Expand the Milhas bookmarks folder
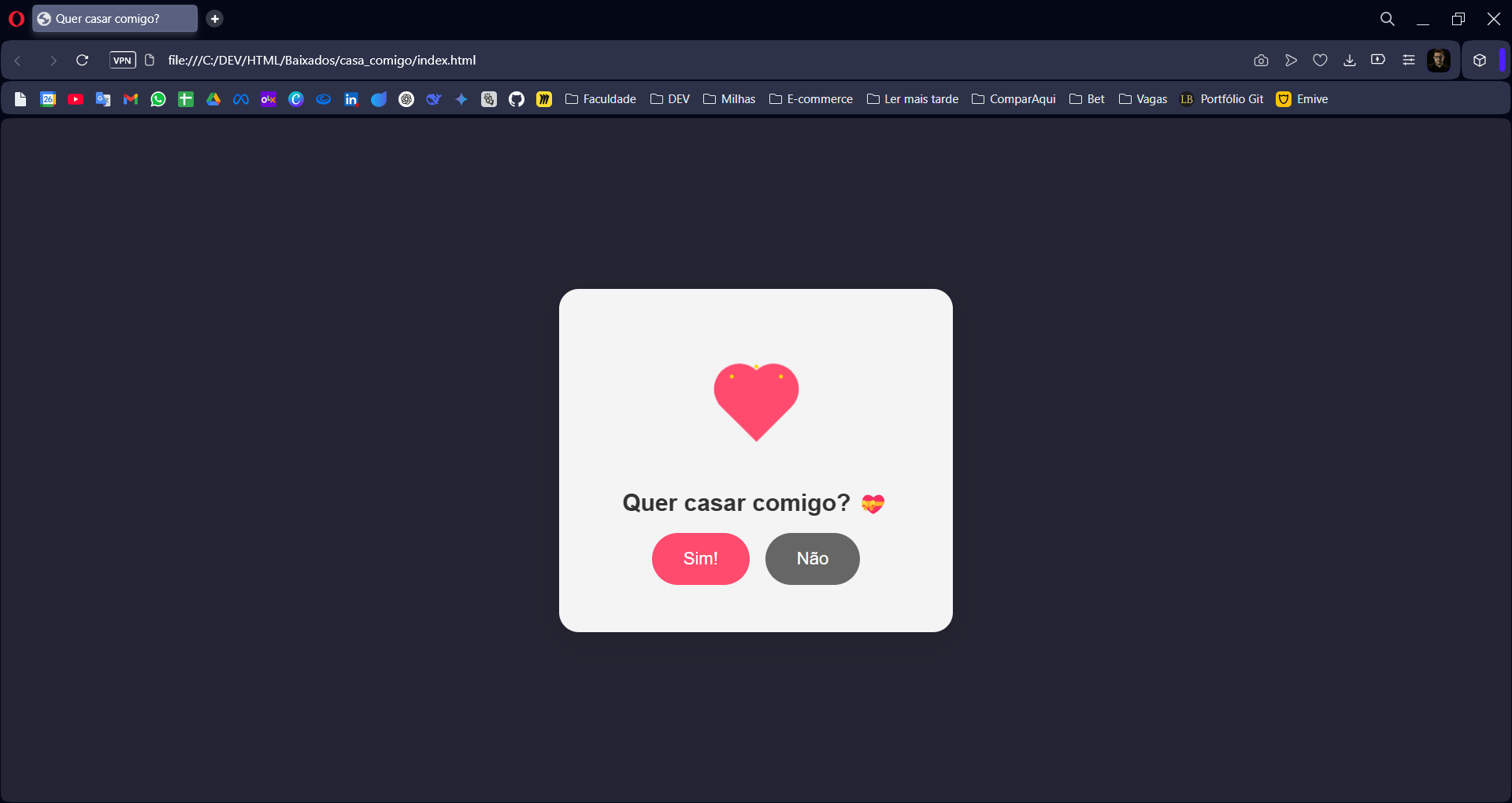This screenshot has width=1512, height=803. (729, 99)
